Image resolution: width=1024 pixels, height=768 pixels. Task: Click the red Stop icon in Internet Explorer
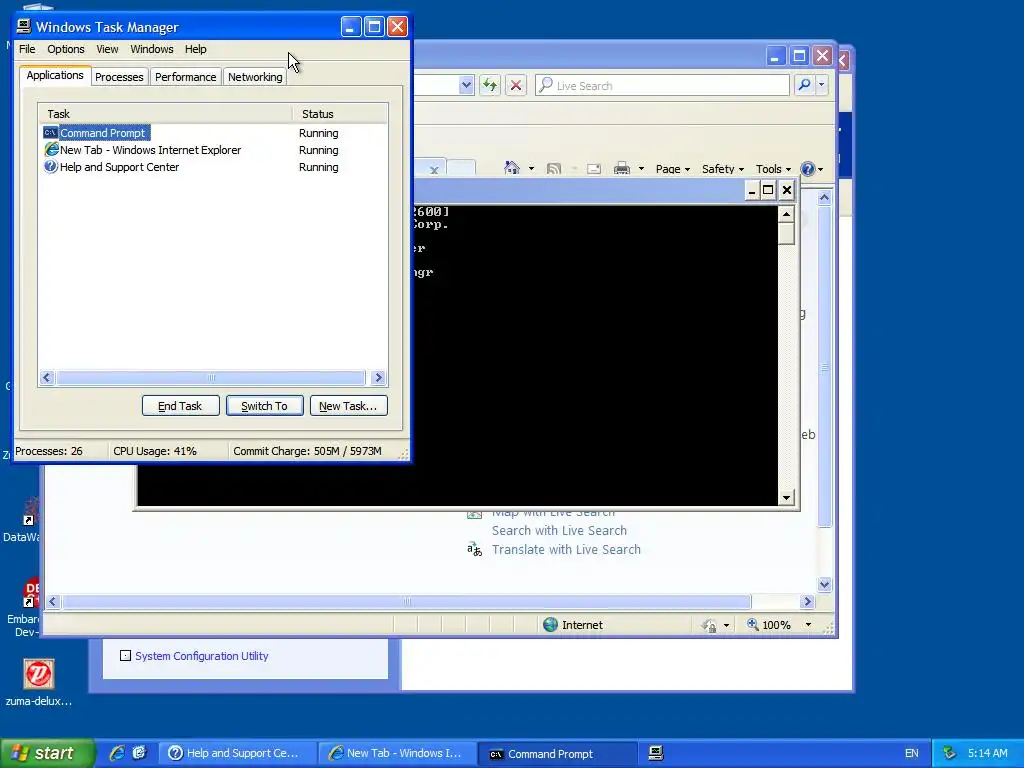click(x=516, y=85)
